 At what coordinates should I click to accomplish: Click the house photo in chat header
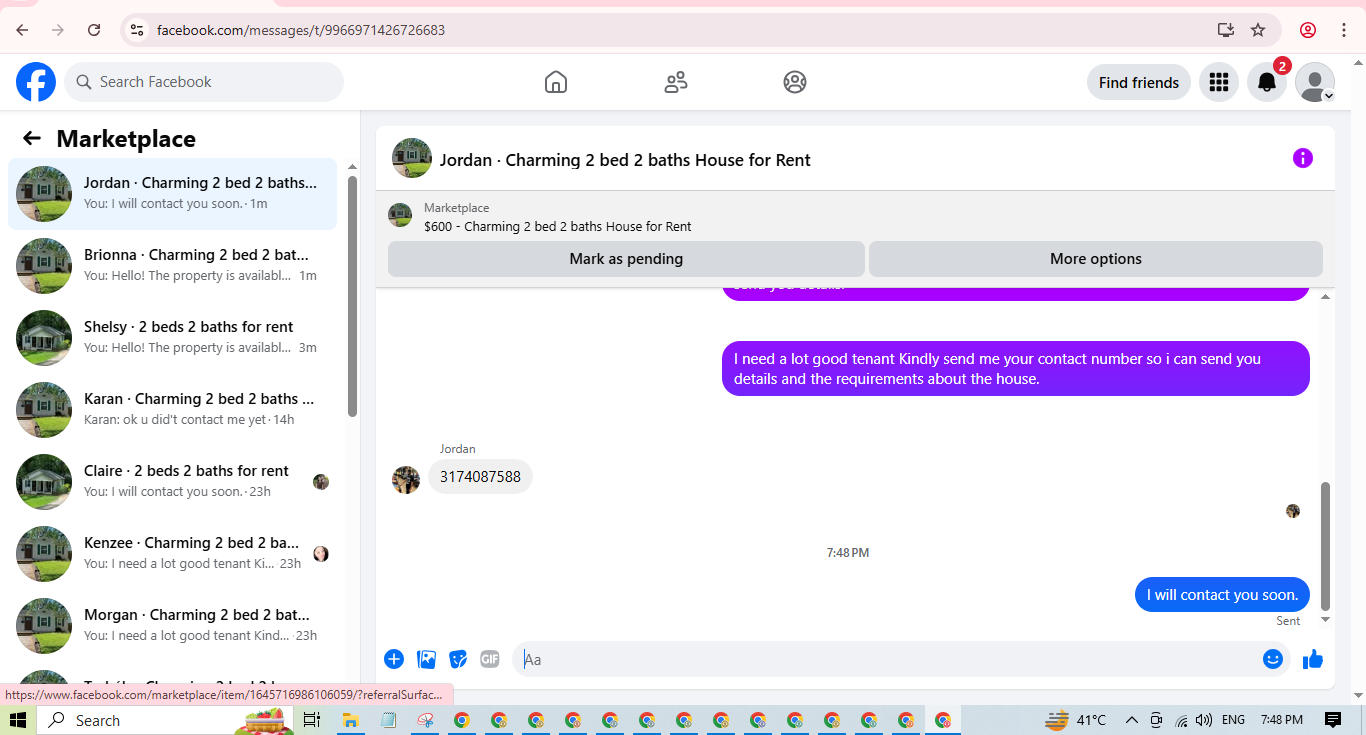[x=412, y=158]
